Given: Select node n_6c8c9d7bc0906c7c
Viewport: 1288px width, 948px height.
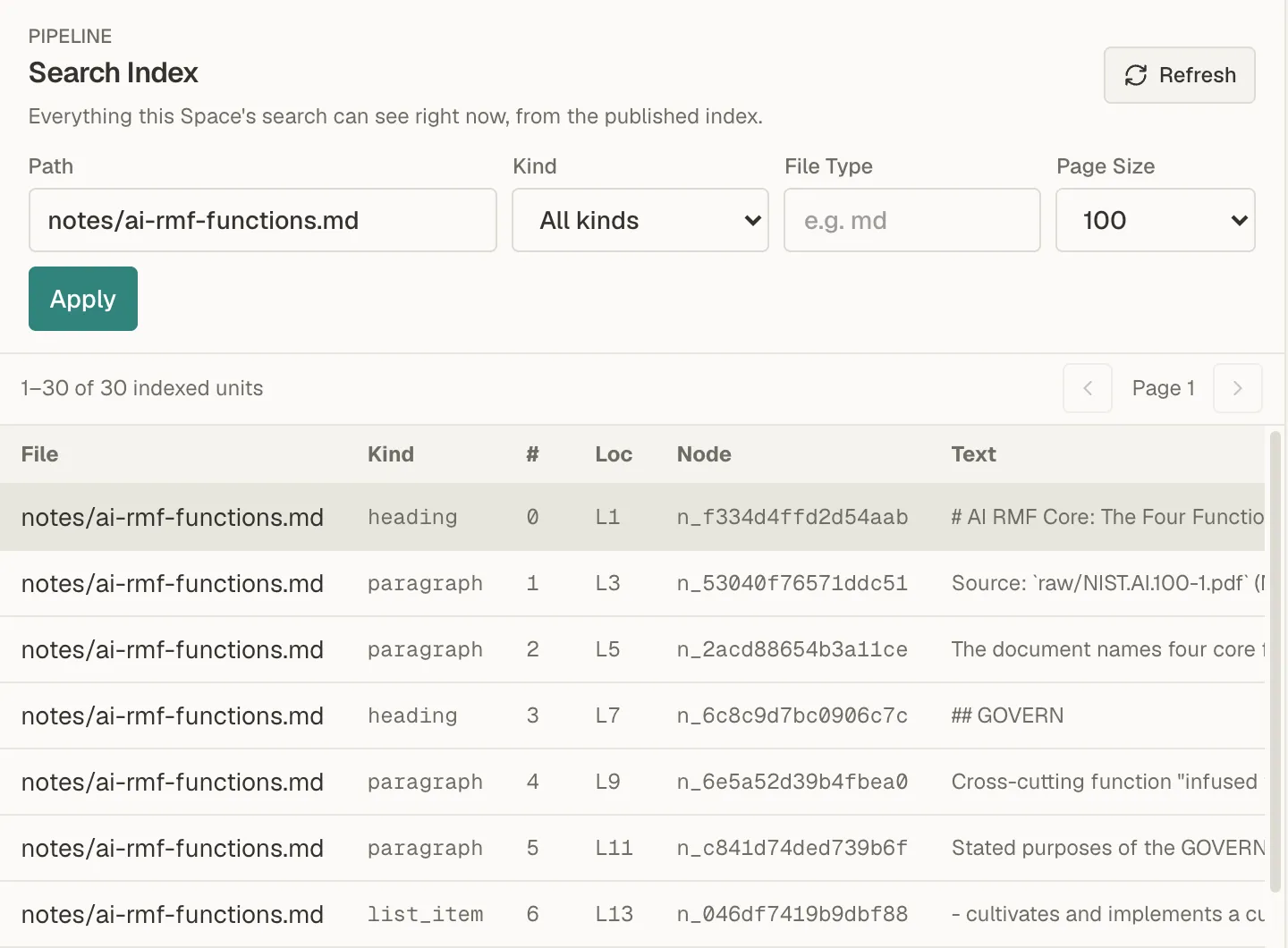Looking at the screenshot, I should coord(792,715).
